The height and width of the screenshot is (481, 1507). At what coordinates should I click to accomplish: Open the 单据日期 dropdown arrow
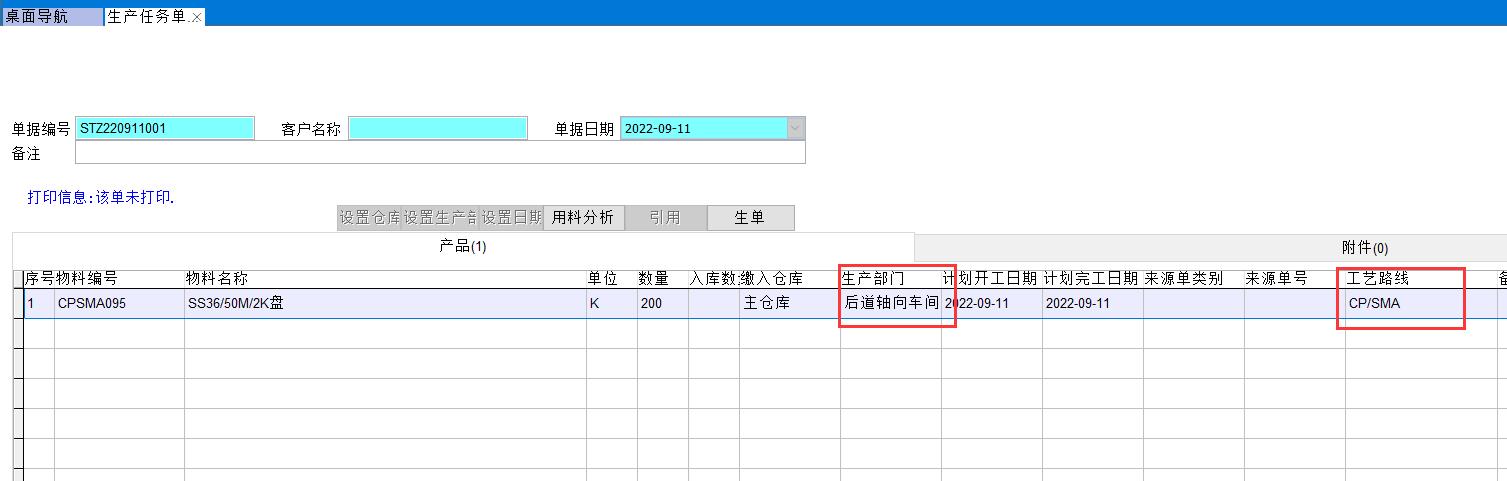point(795,129)
